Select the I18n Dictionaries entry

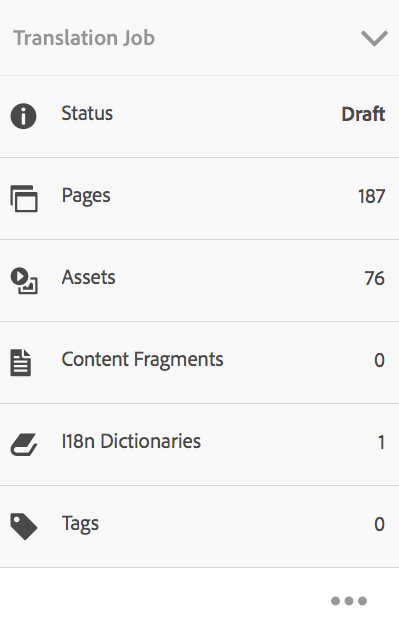[x=200, y=445]
